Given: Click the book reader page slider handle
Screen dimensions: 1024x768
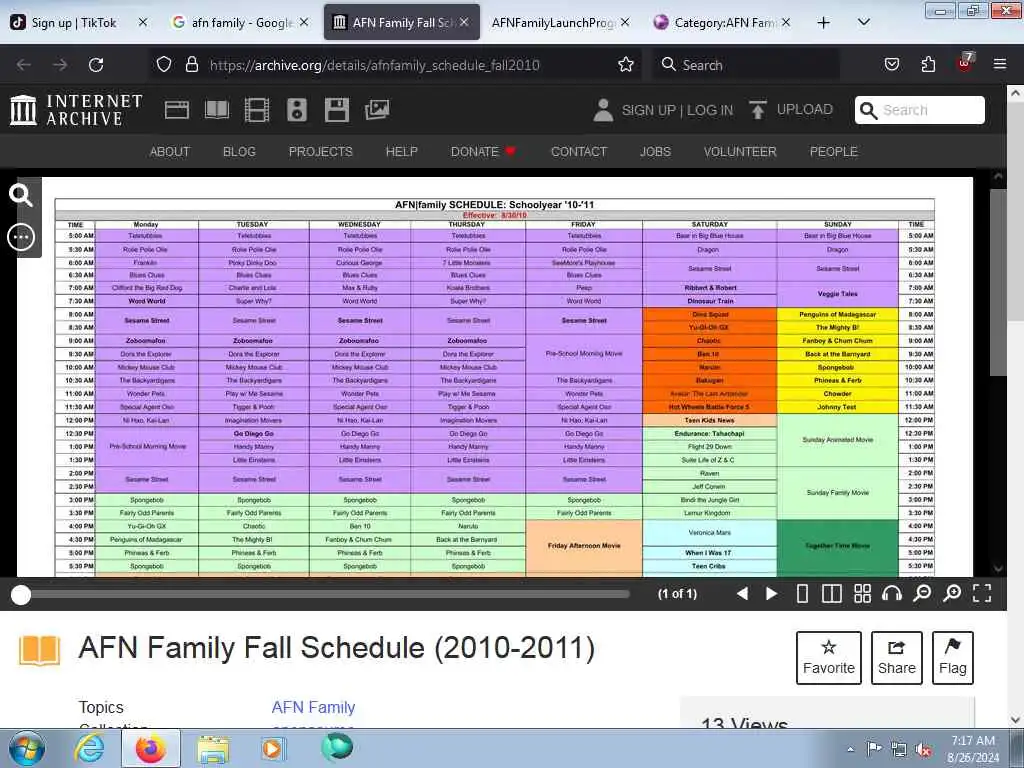Looking at the screenshot, I should point(21,594).
